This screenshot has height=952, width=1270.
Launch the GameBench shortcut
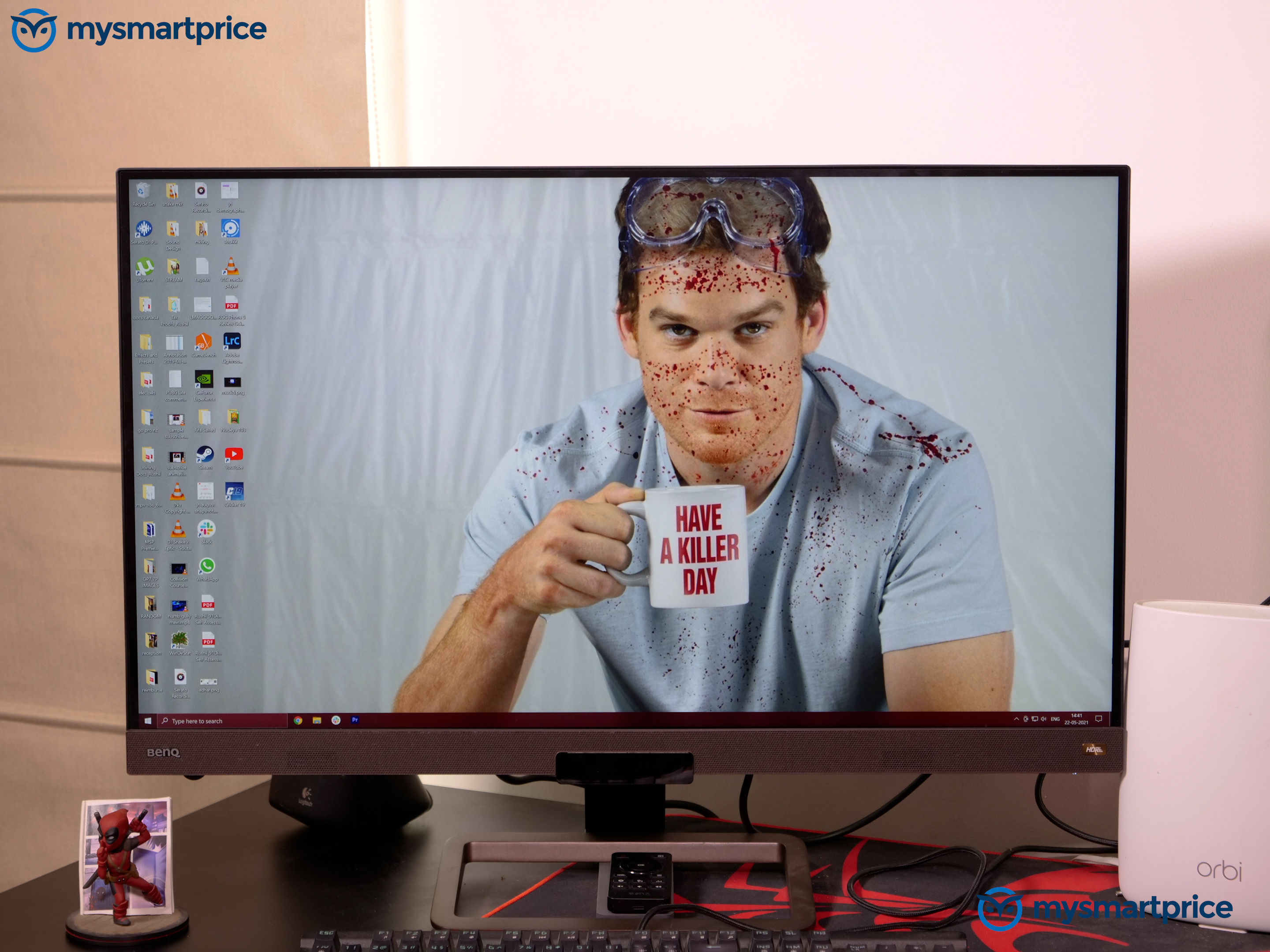click(203, 346)
